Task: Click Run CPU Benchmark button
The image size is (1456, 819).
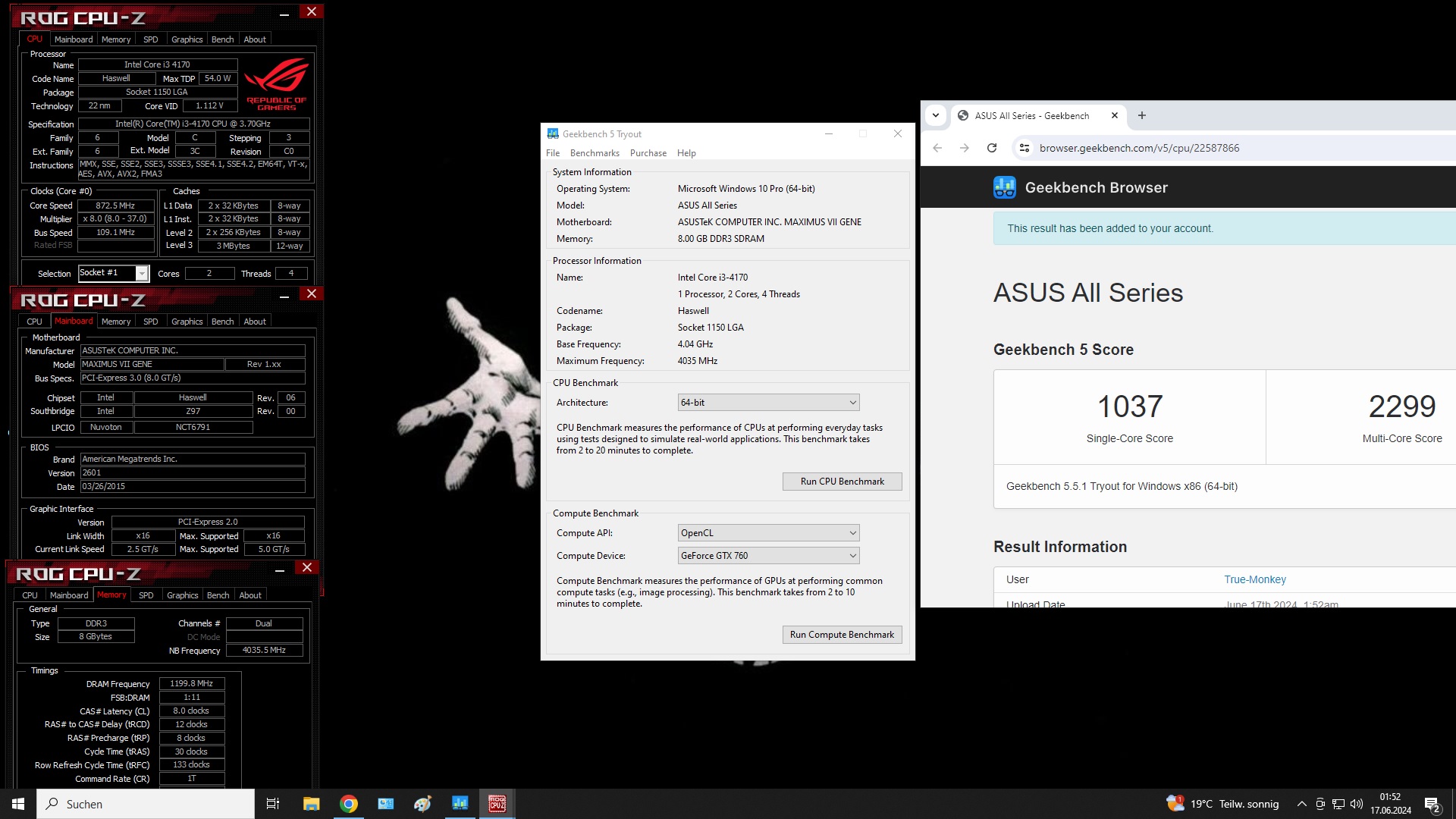Action: point(842,482)
